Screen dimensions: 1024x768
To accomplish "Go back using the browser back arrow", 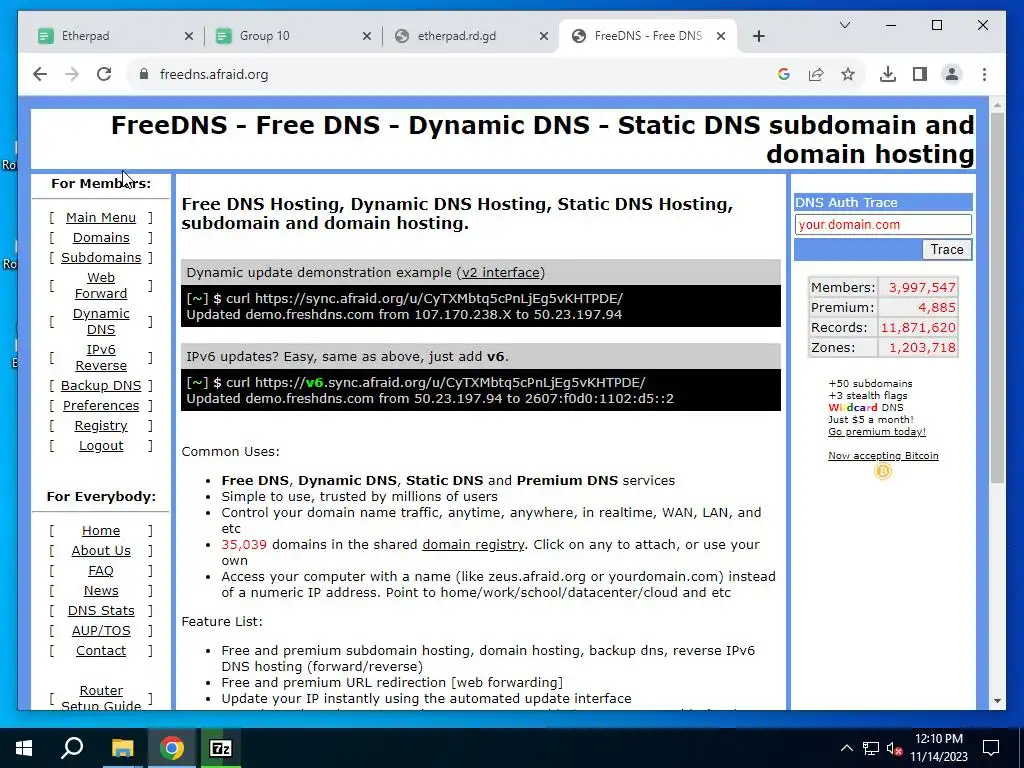I will [40, 74].
